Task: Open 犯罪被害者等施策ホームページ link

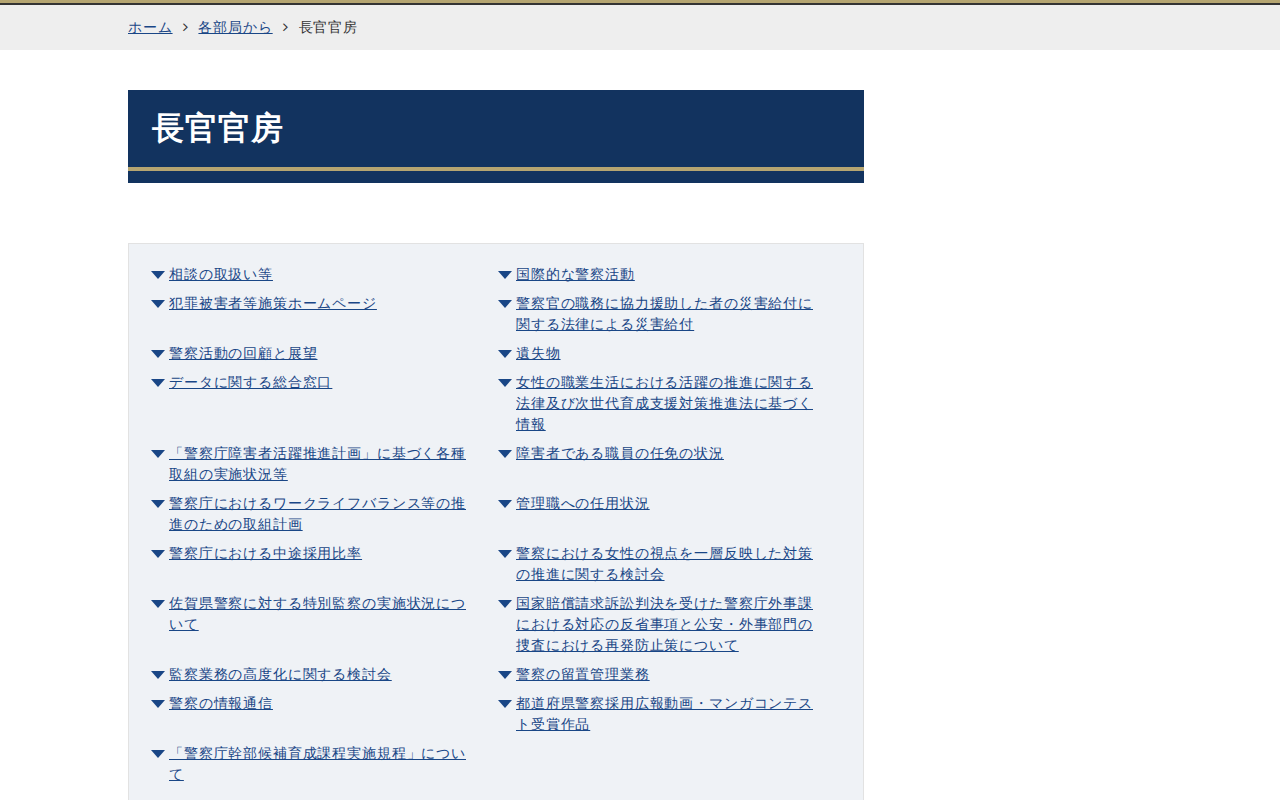Action: click(273, 303)
